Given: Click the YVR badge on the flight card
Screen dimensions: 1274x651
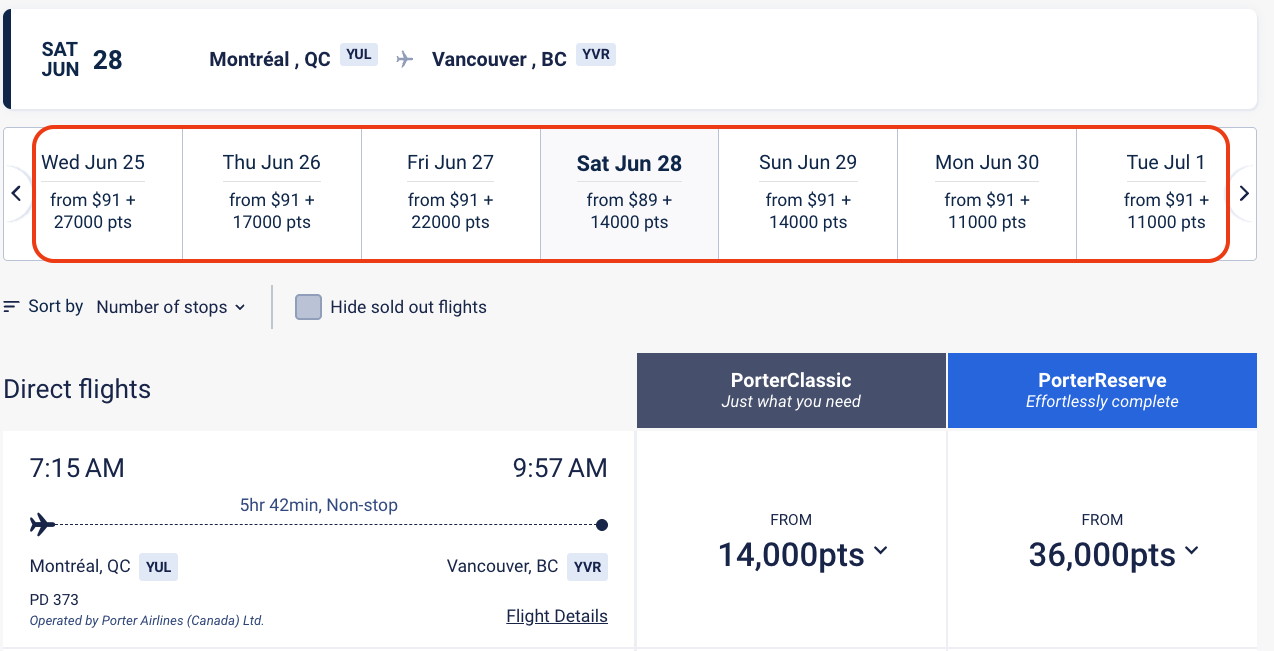Looking at the screenshot, I should point(587,567).
